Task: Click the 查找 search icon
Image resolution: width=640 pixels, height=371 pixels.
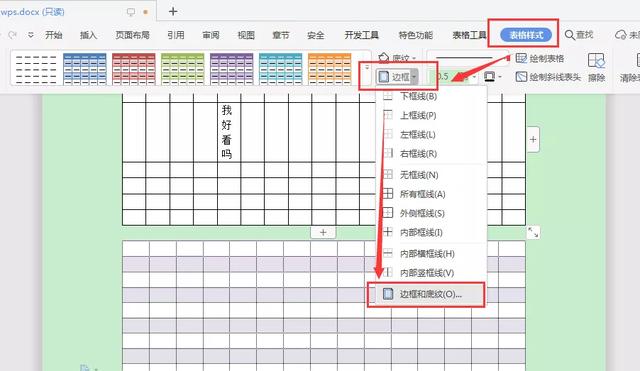Action: click(570, 35)
